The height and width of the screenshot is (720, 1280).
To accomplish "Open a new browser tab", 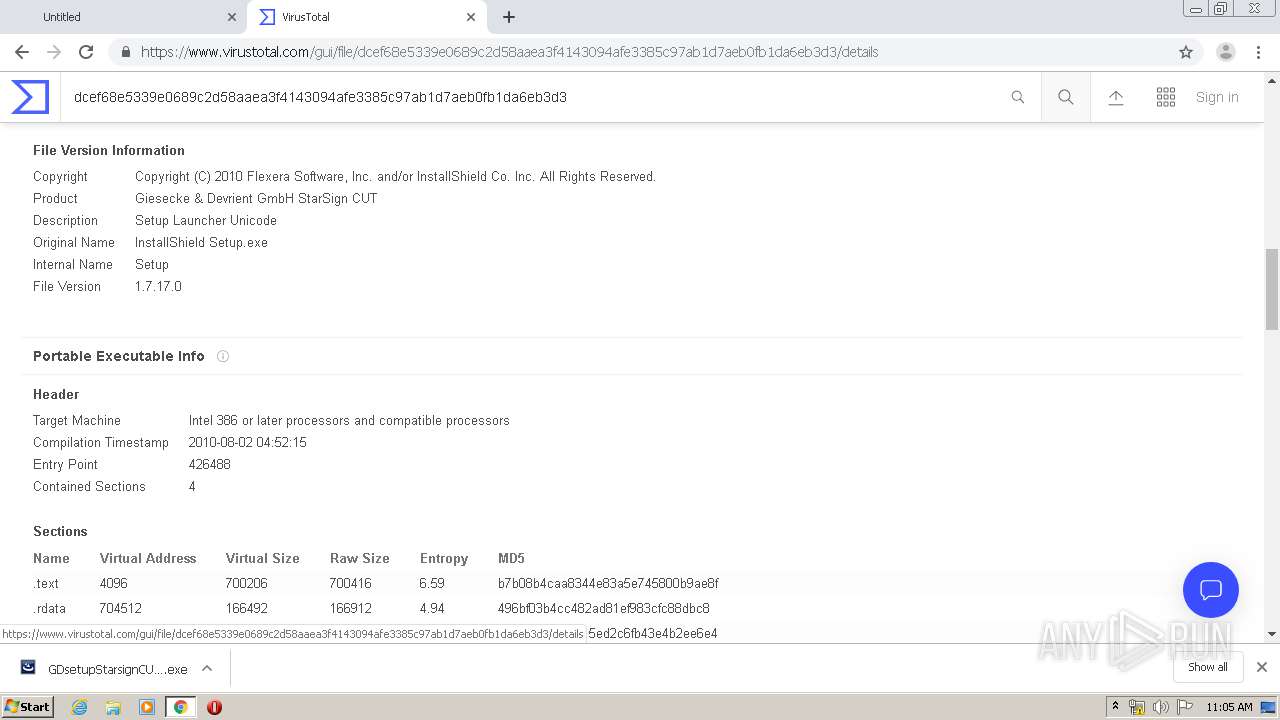I will pos(509,17).
